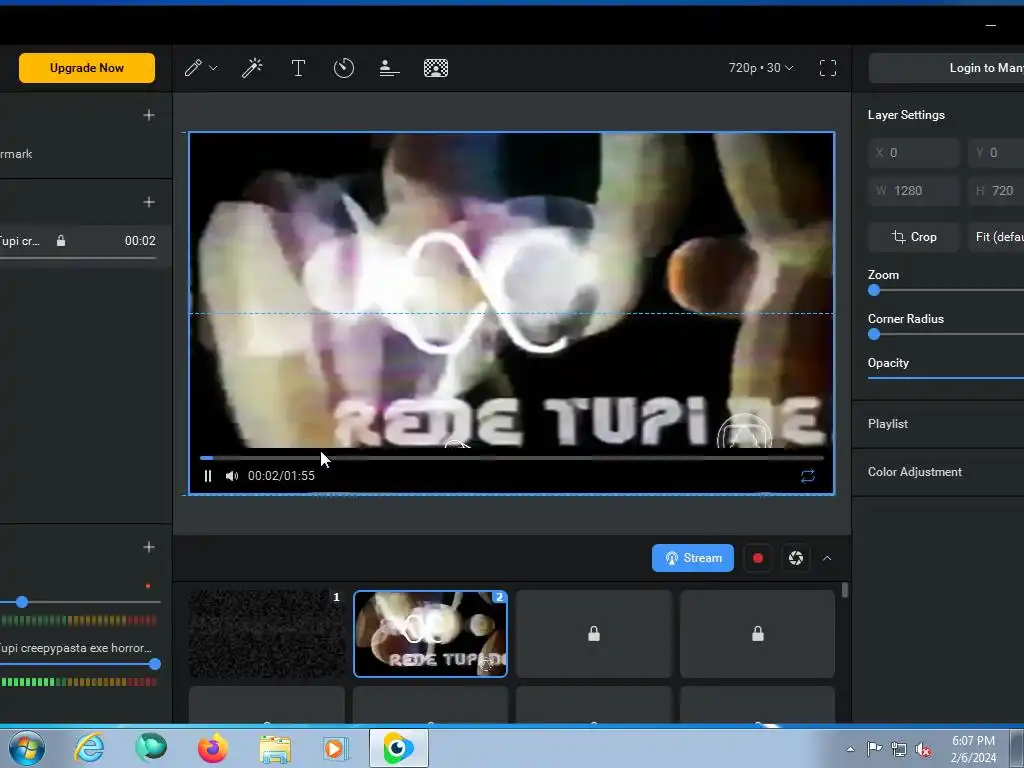Click the H 720 height field
This screenshot has height=768, width=1024.
coord(996,191)
